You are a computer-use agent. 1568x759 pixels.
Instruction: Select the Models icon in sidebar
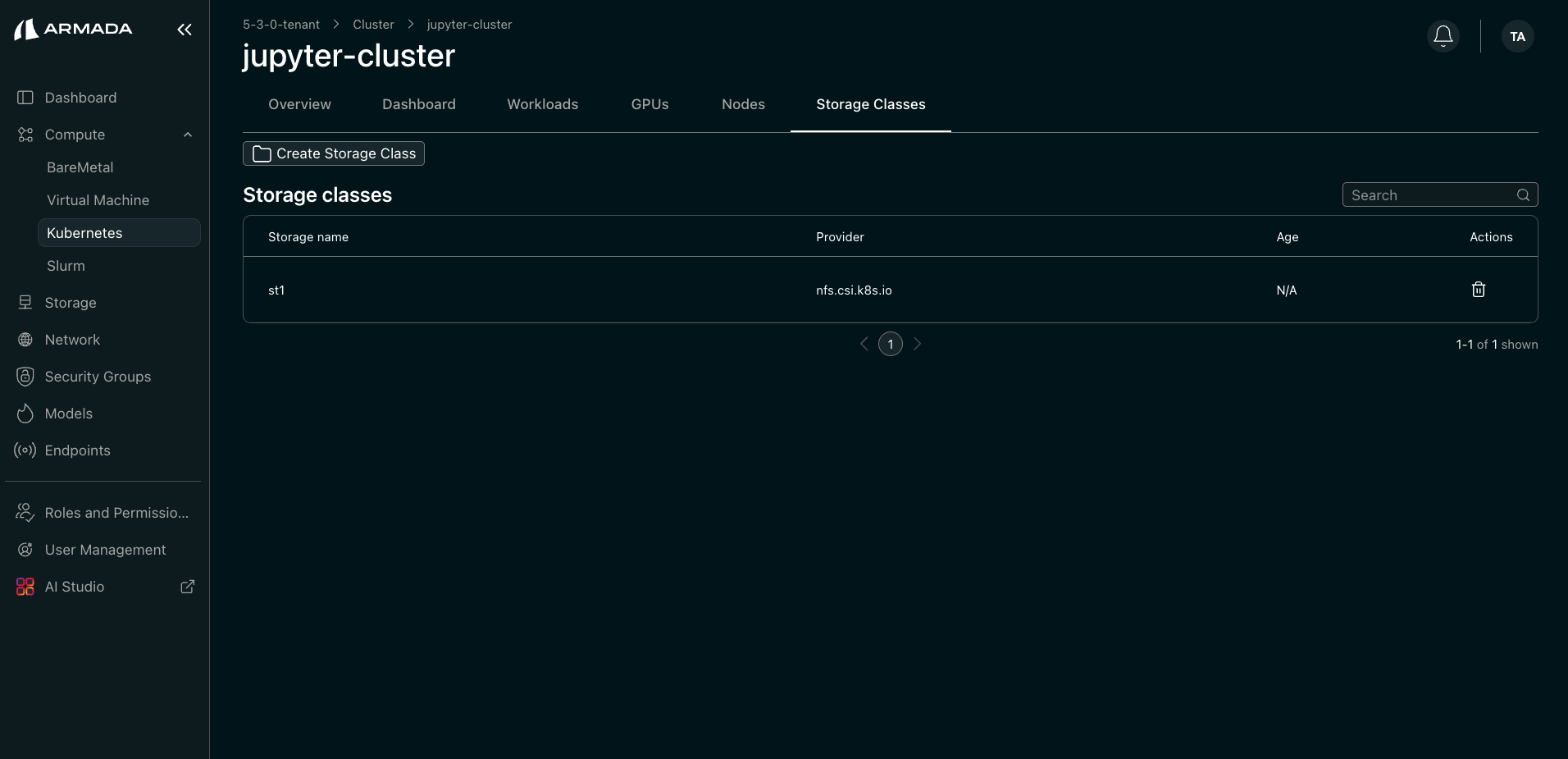click(x=25, y=414)
